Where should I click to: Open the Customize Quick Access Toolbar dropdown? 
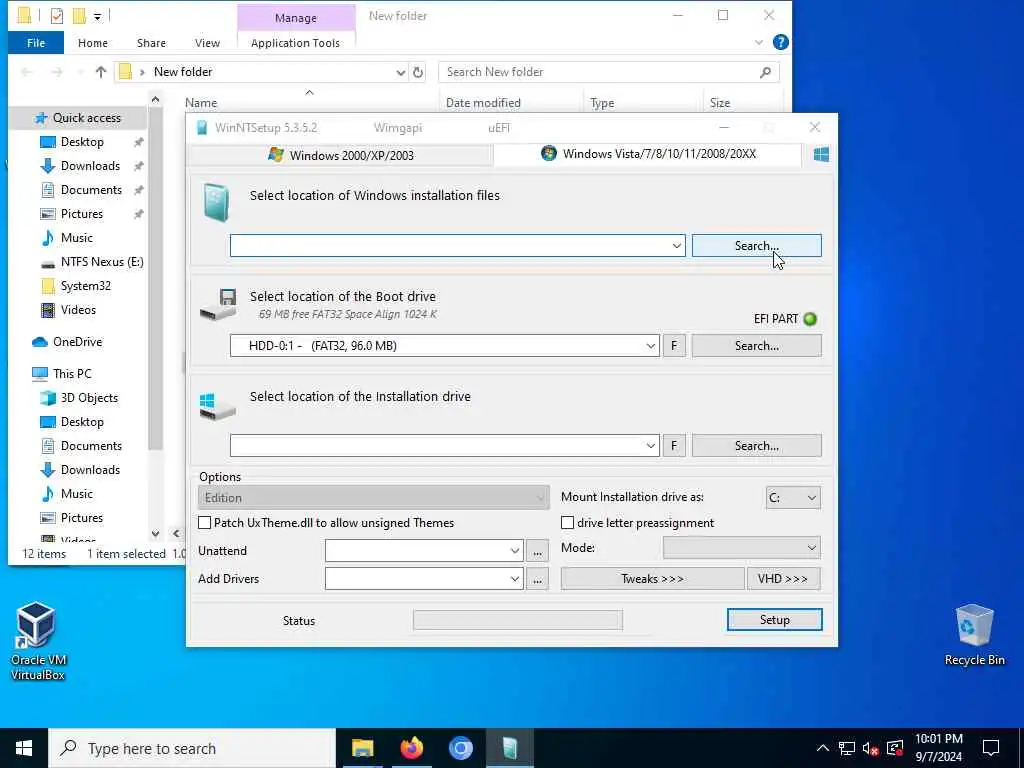pos(97,16)
